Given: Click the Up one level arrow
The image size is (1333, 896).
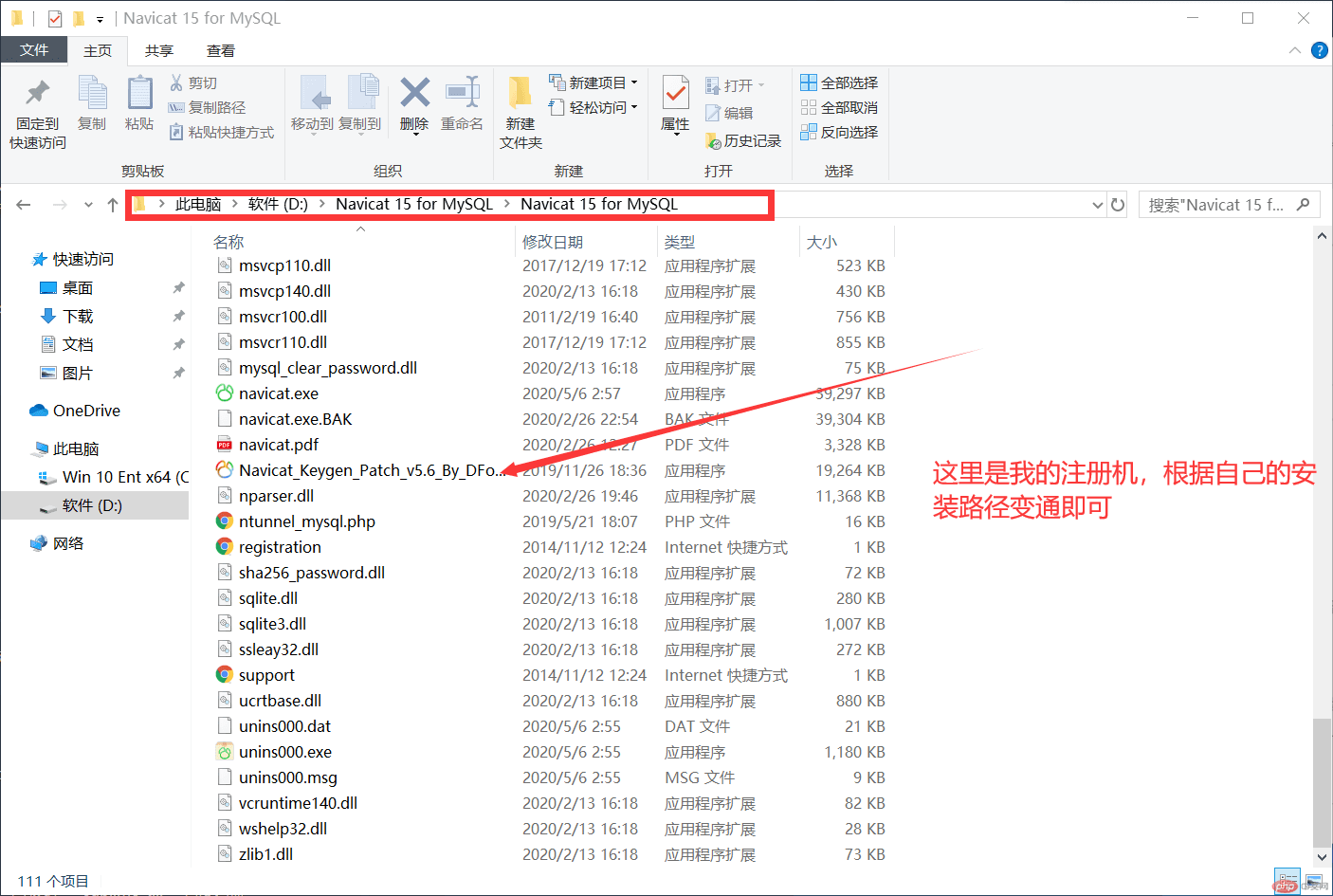Looking at the screenshot, I should click(113, 205).
